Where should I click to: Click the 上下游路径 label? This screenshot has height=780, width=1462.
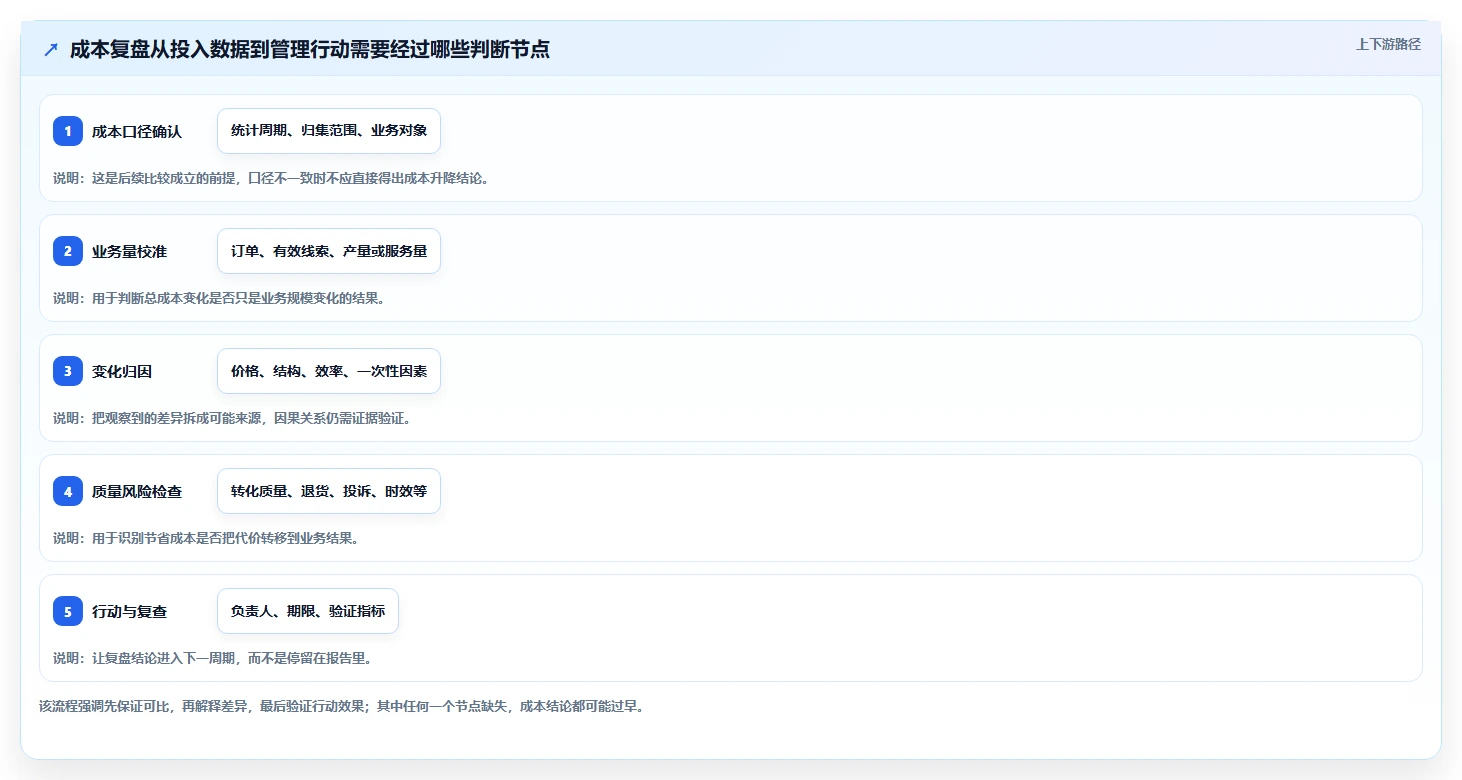tap(1388, 44)
